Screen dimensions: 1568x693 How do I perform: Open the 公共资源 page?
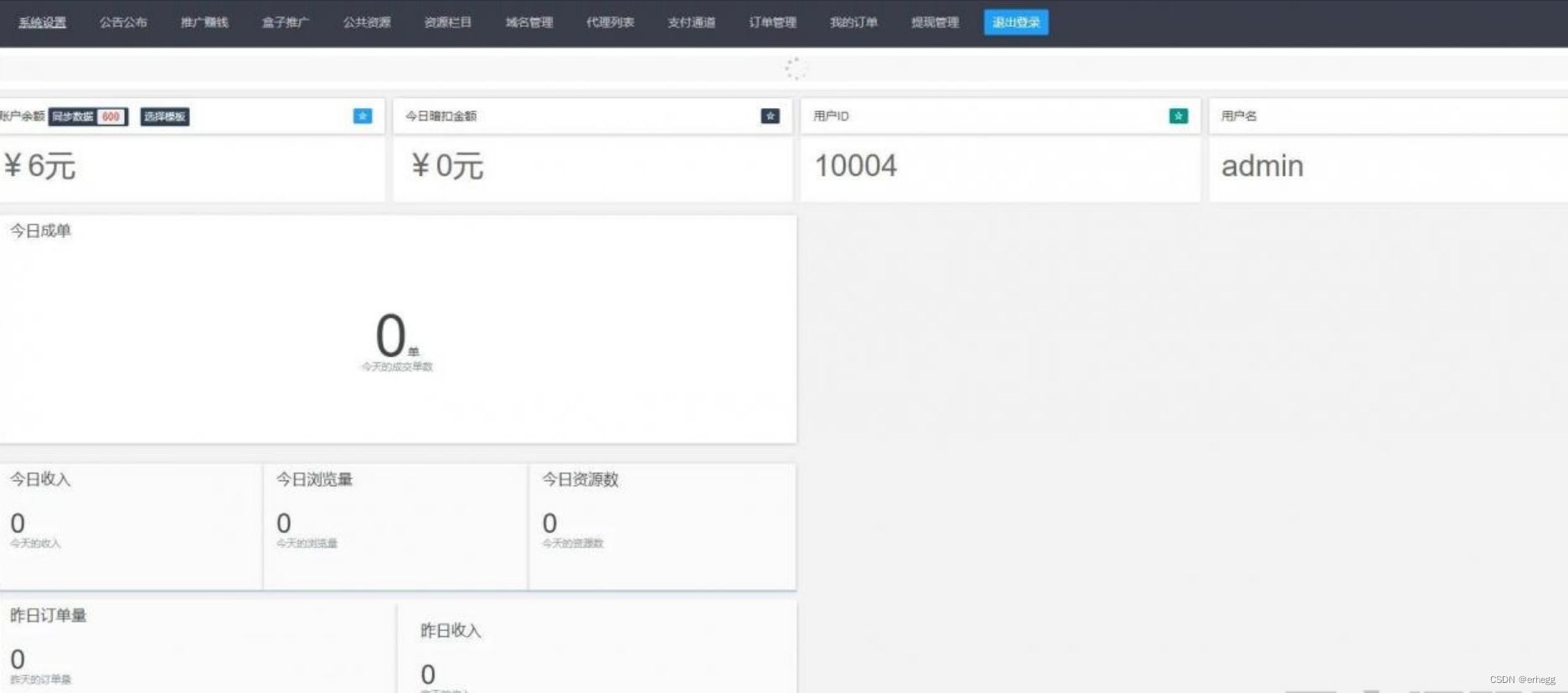coord(367,23)
